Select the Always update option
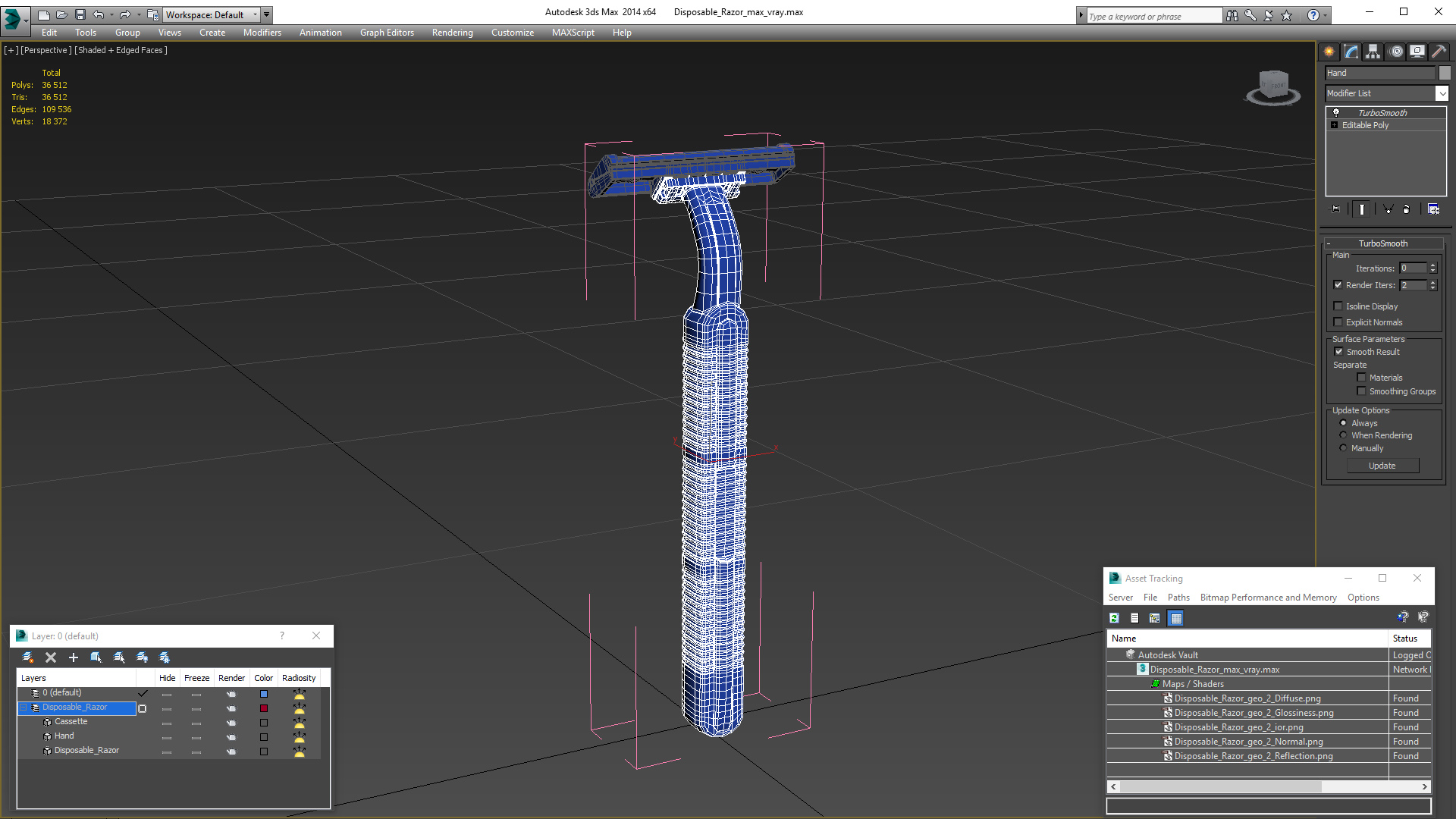This screenshot has width=1456, height=819. pos(1344,423)
